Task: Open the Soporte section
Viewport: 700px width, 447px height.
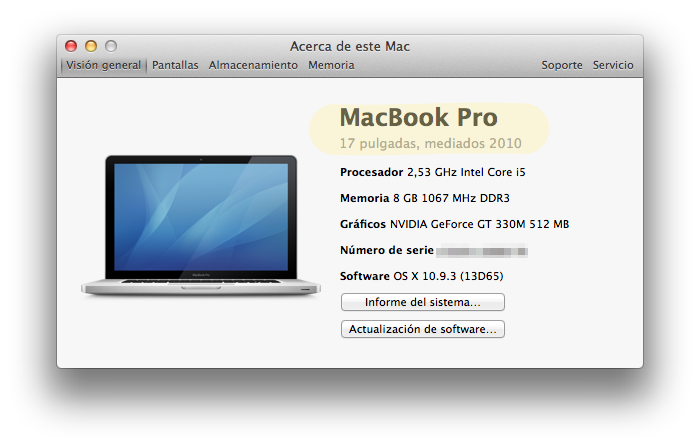Action: coord(562,65)
